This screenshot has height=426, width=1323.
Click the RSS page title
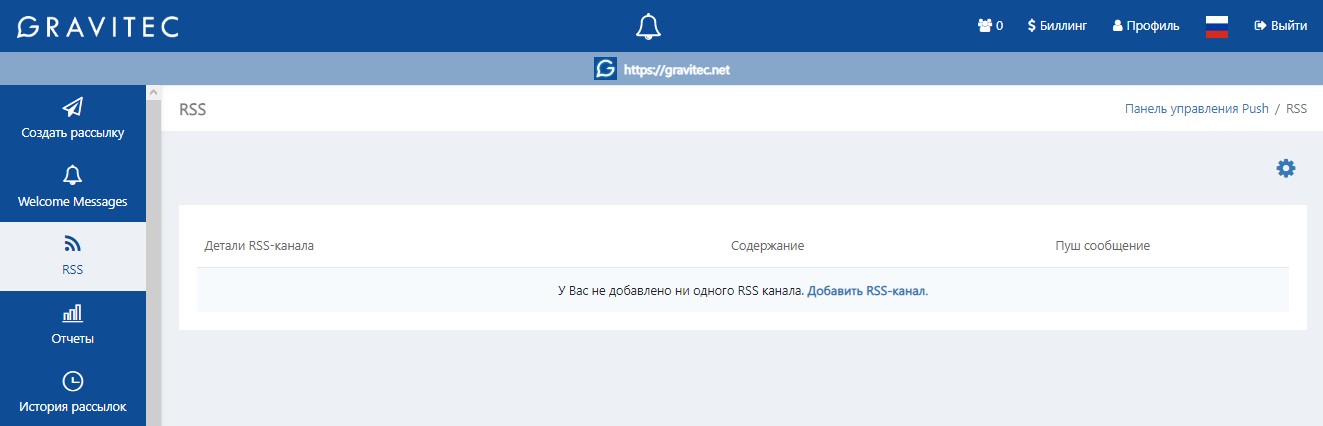192,109
